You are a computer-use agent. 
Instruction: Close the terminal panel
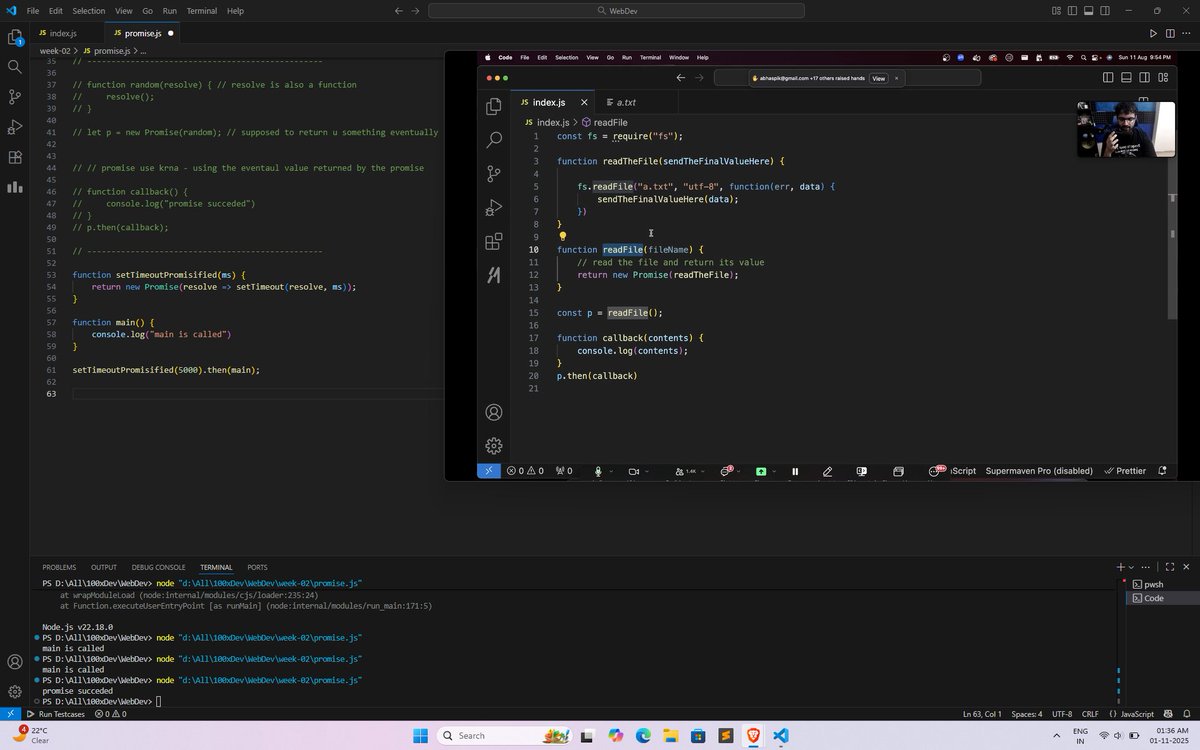pyautogui.click(x=1187, y=567)
